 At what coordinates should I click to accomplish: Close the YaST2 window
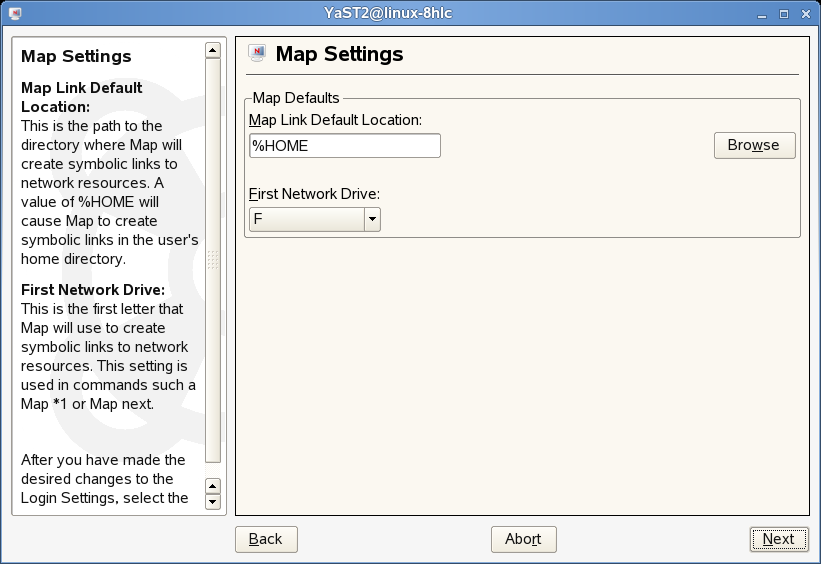point(804,13)
